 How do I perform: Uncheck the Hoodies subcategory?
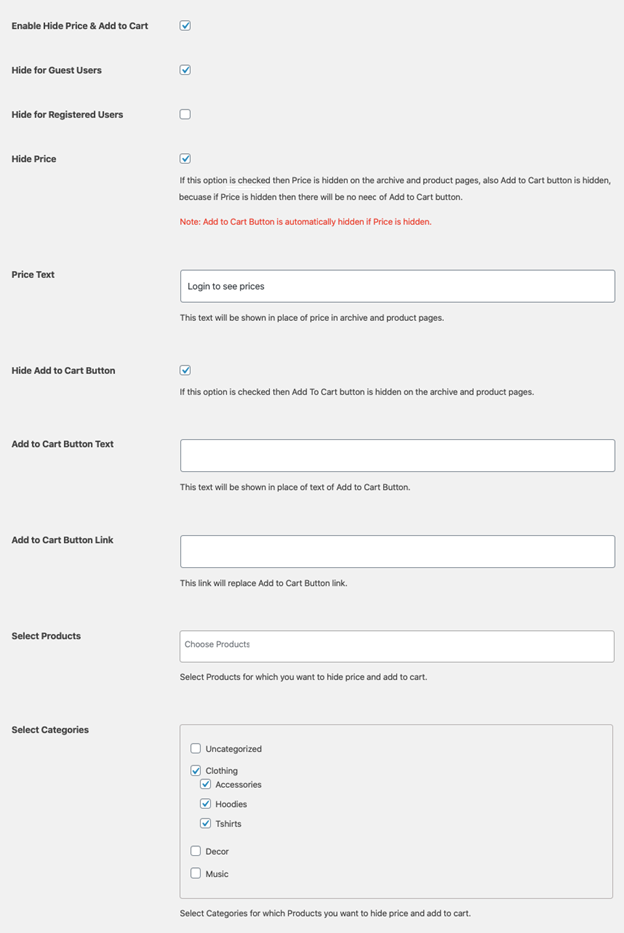coord(206,804)
